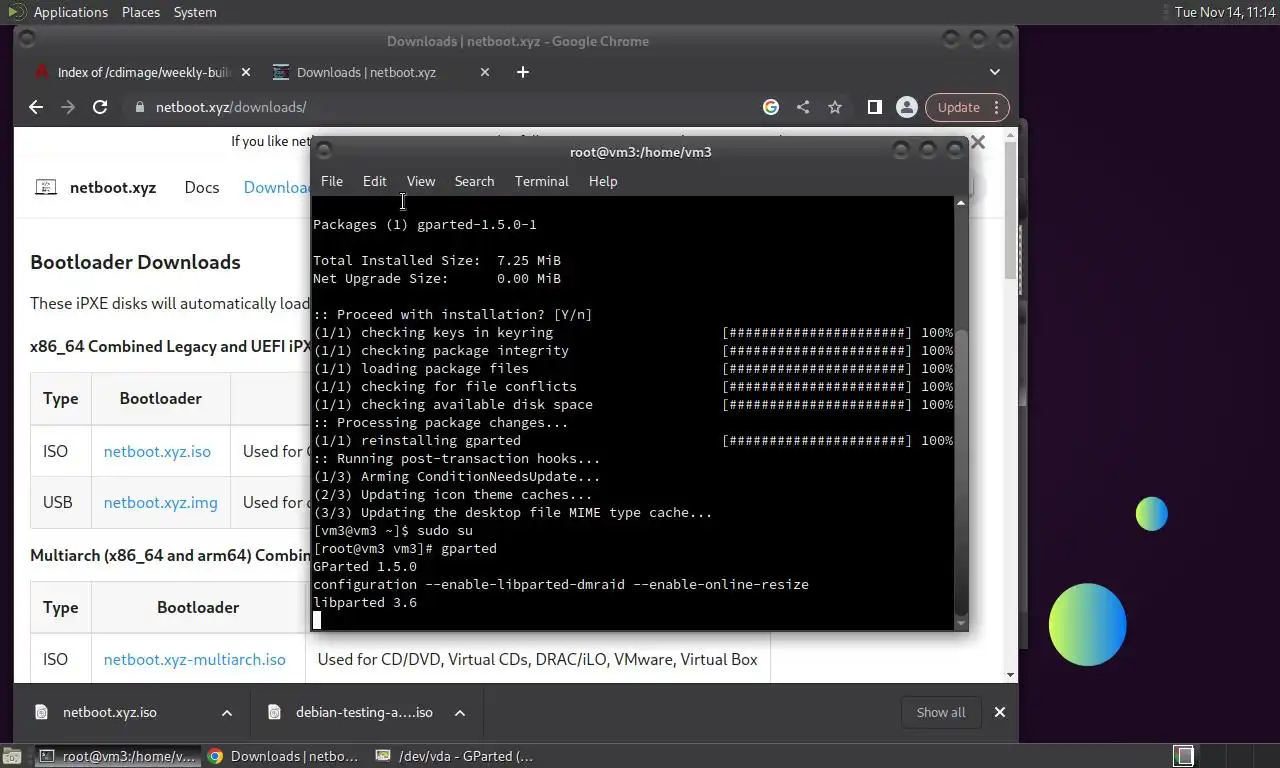Screen dimensions: 1280x768
Task: Open terminal Edit menu
Action: pyautogui.click(x=374, y=181)
